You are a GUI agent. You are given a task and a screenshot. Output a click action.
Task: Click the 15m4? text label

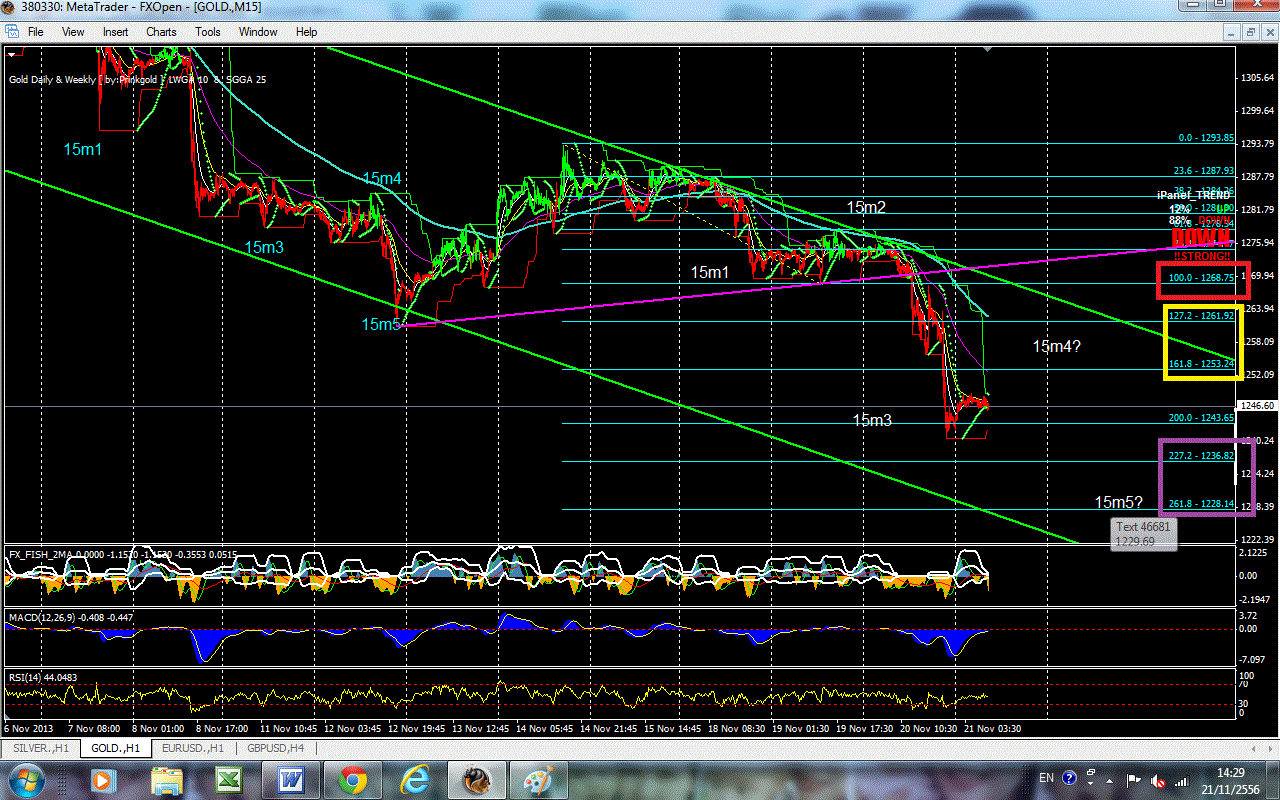click(x=1057, y=347)
